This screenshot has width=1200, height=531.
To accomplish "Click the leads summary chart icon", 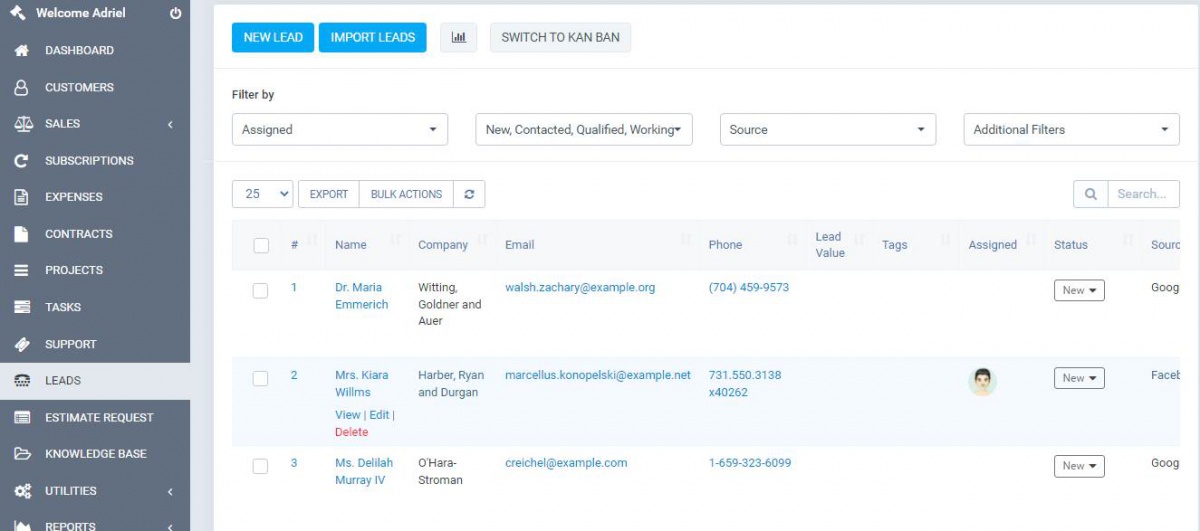I will [x=459, y=38].
